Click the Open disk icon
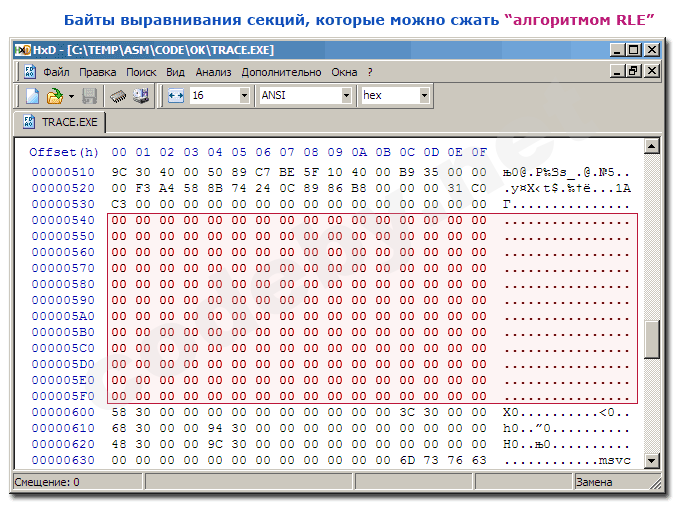The width and height of the screenshot is (676, 506). [141, 96]
